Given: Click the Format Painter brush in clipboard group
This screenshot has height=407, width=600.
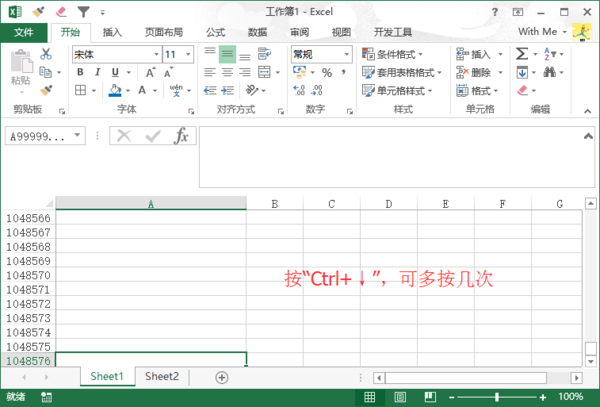Looking at the screenshot, I should 46,90.
